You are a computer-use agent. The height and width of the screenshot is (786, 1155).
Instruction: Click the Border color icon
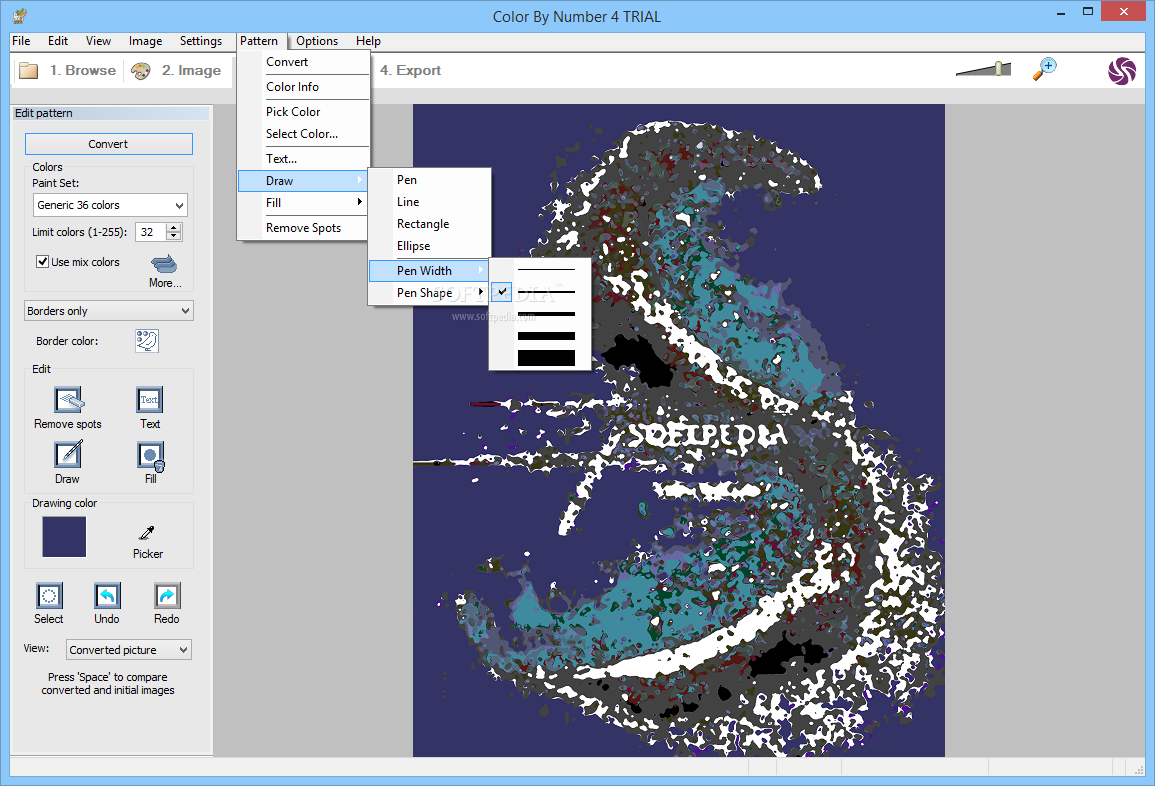tap(147, 340)
